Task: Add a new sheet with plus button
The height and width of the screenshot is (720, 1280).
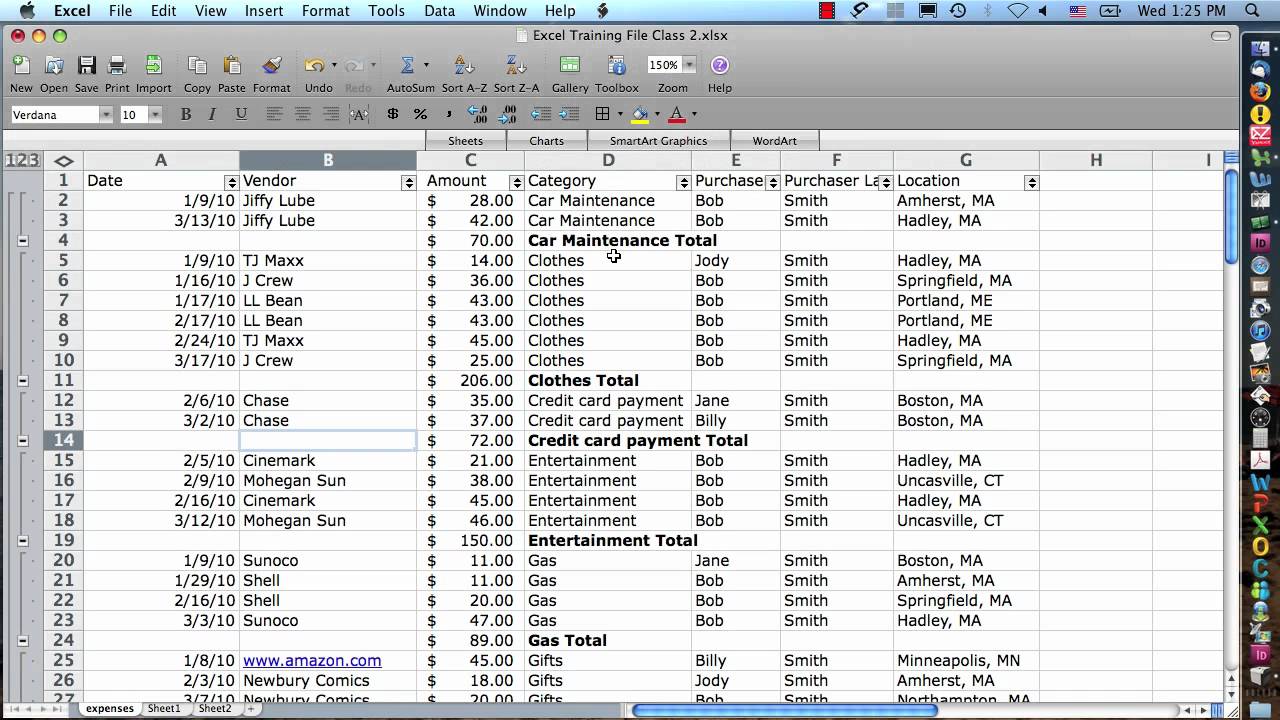Action: (250, 709)
